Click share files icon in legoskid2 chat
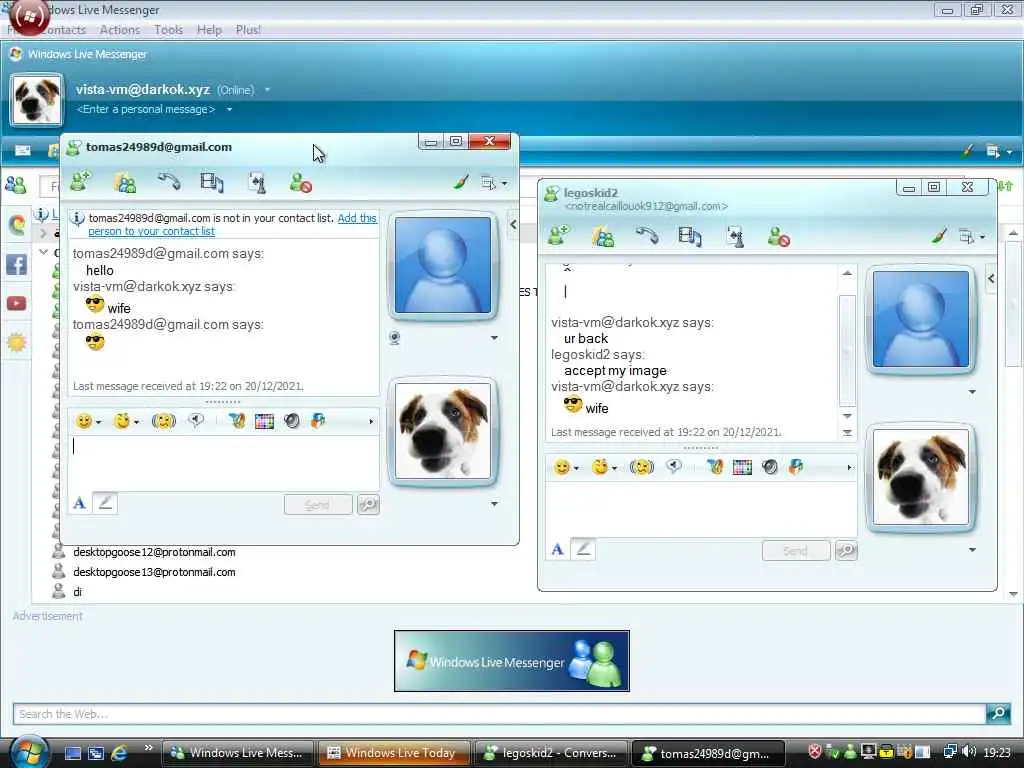Image resolution: width=1024 pixels, height=768 pixels. [603, 236]
